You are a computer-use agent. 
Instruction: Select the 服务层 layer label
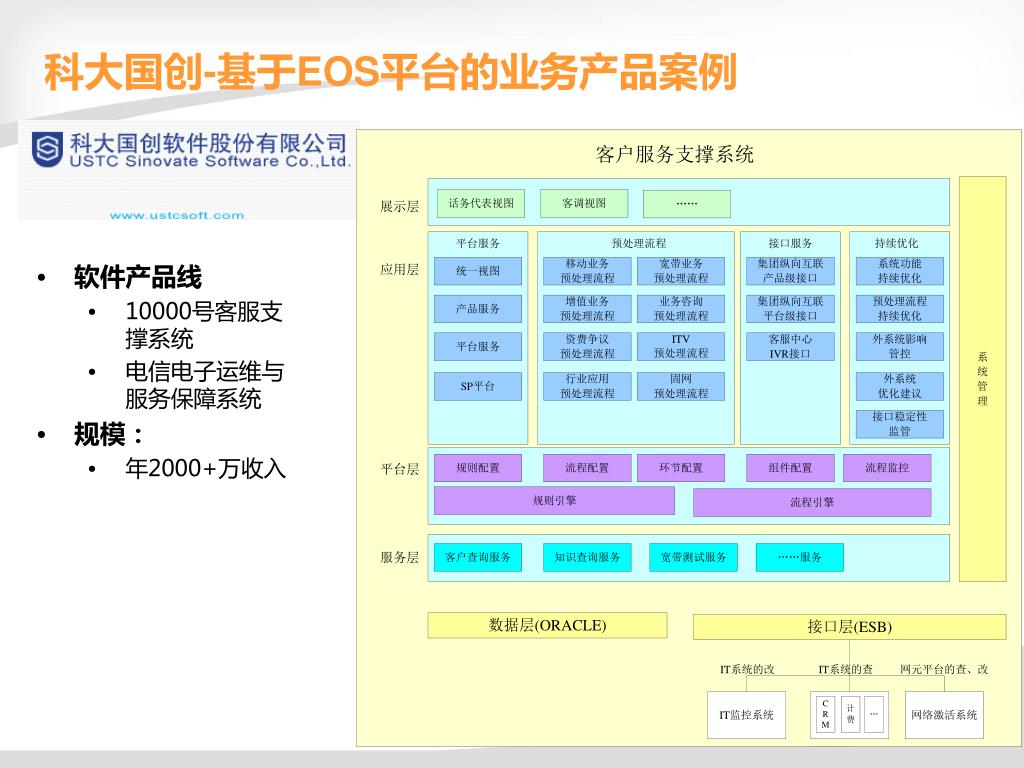pos(400,557)
